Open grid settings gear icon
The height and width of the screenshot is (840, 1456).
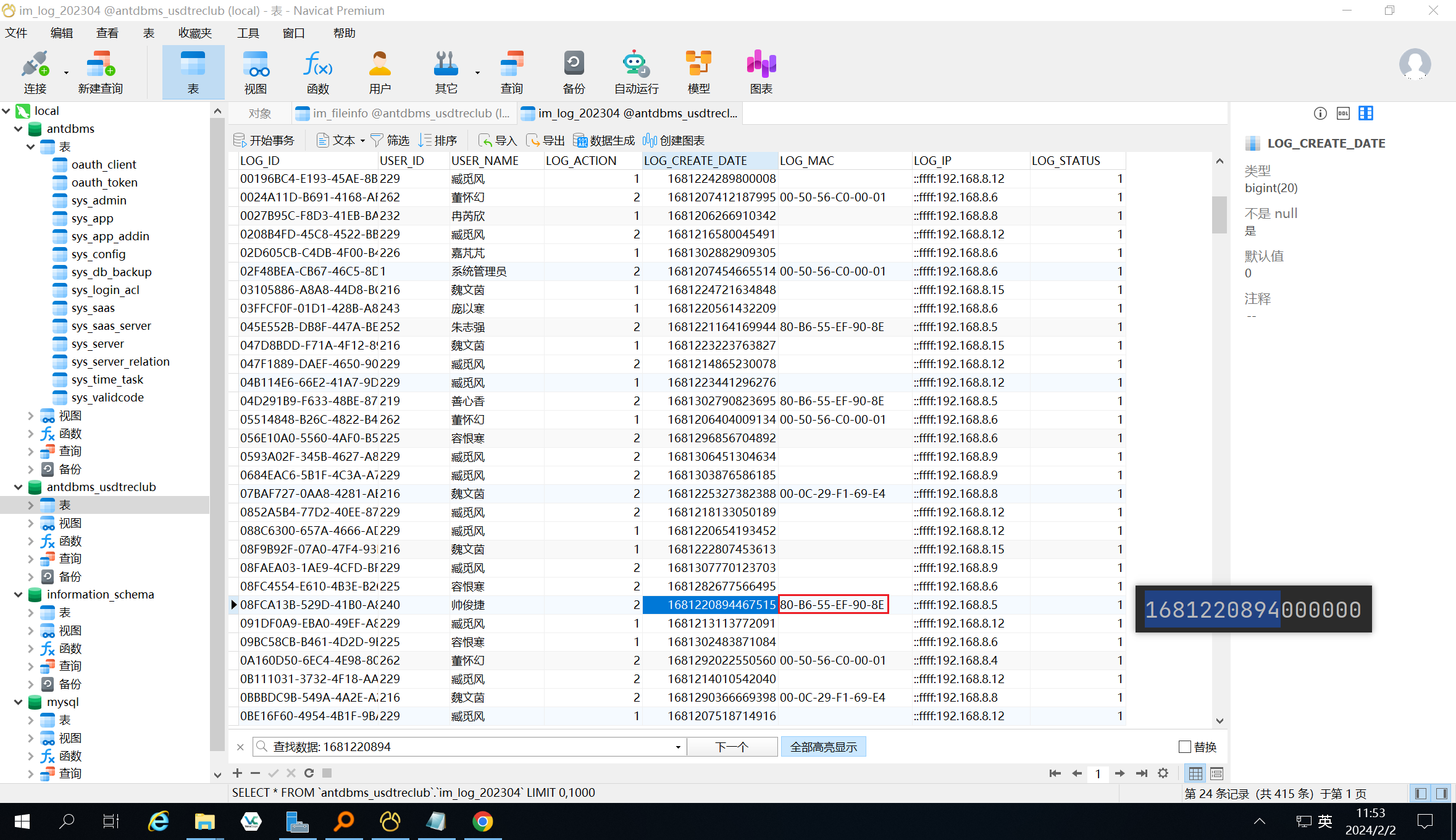pyautogui.click(x=1163, y=773)
